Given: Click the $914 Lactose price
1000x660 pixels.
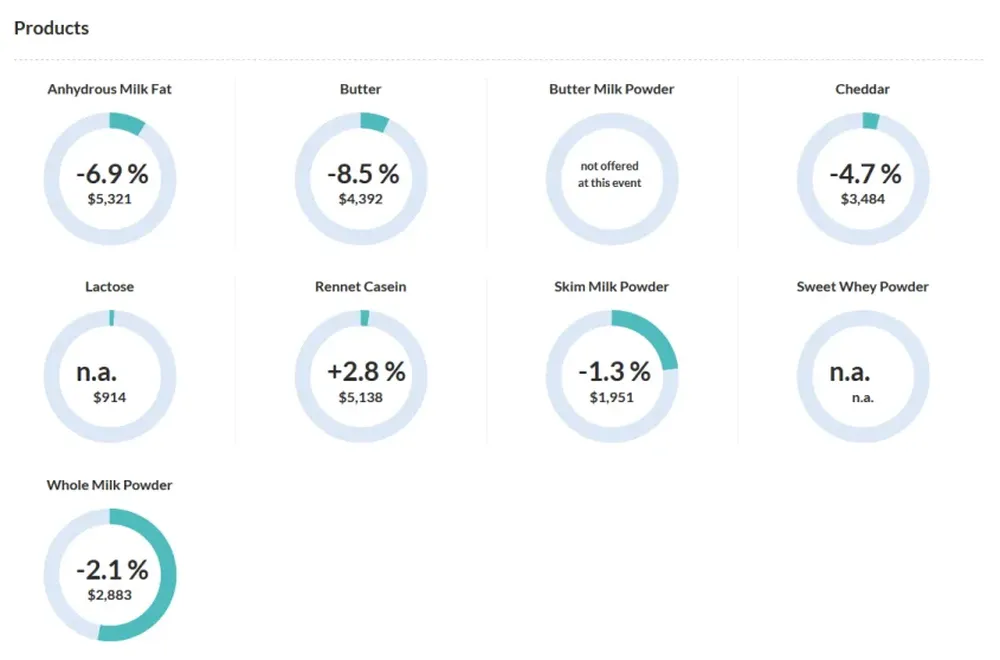Looking at the screenshot, I should [109, 397].
